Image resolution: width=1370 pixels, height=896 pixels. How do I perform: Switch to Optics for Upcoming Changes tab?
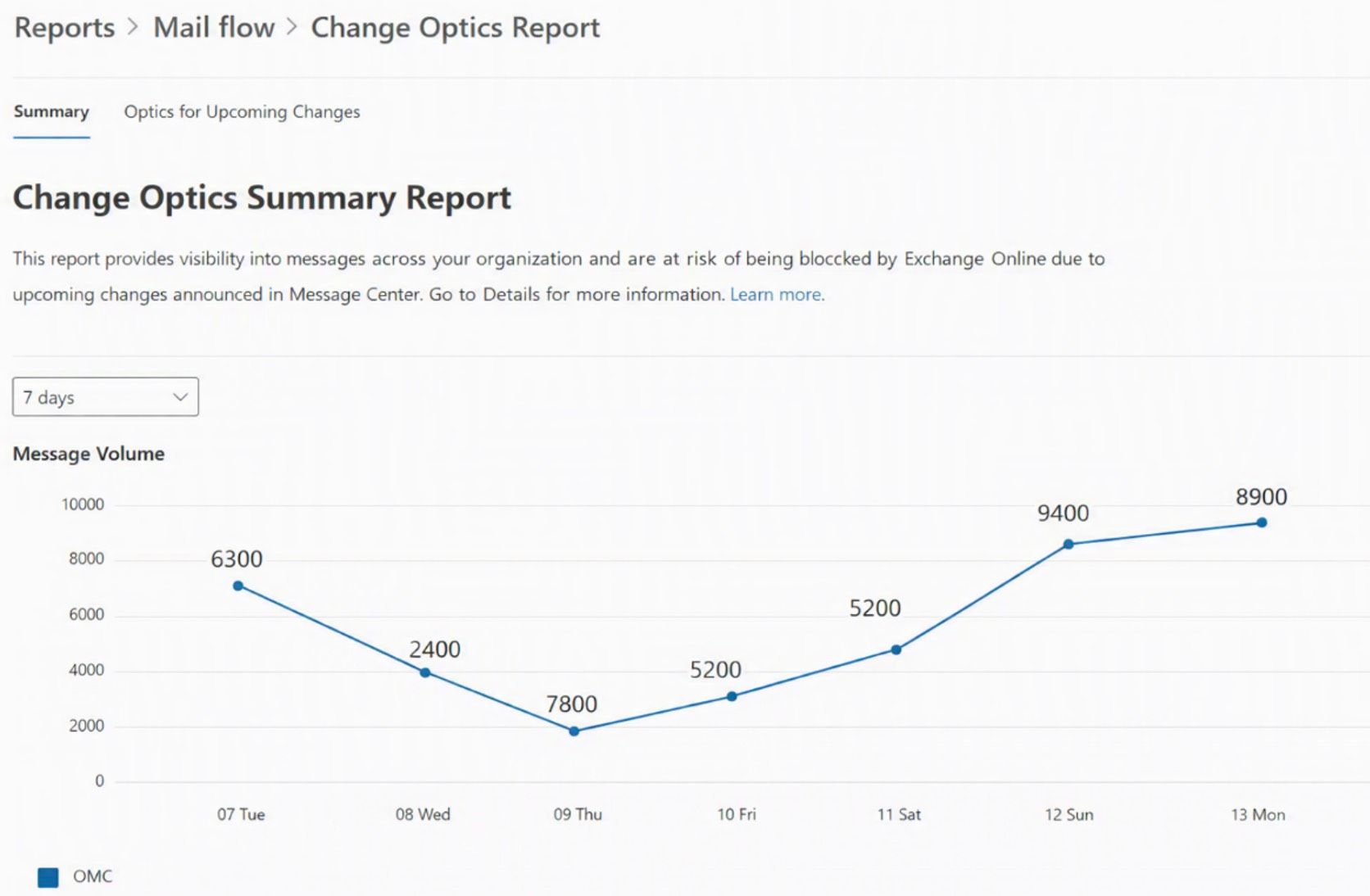pyautogui.click(x=242, y=112)
